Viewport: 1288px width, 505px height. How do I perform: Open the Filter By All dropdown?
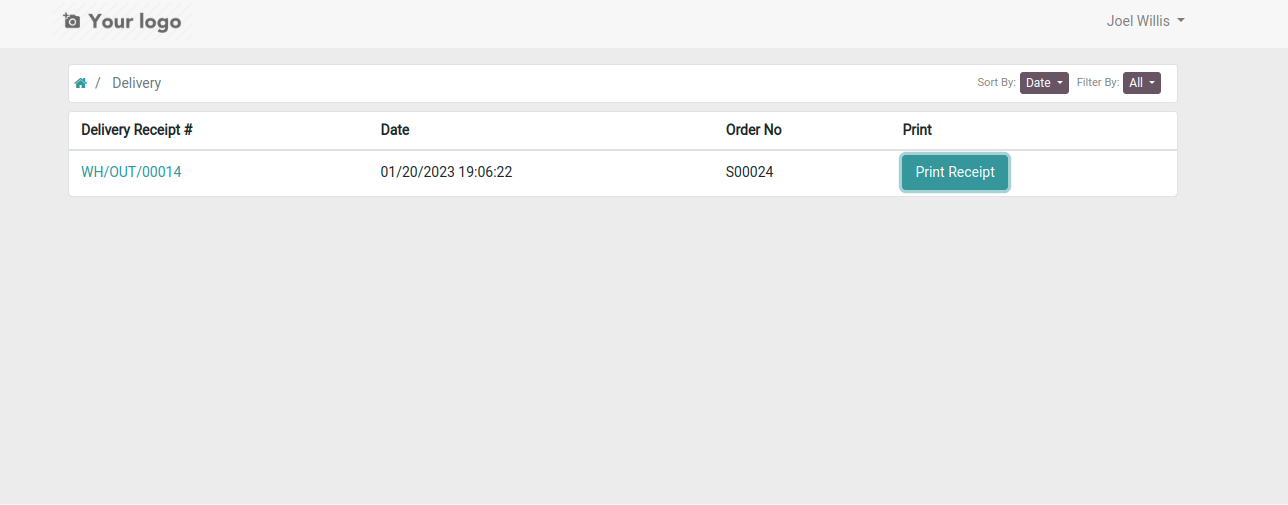[1142, 83]
